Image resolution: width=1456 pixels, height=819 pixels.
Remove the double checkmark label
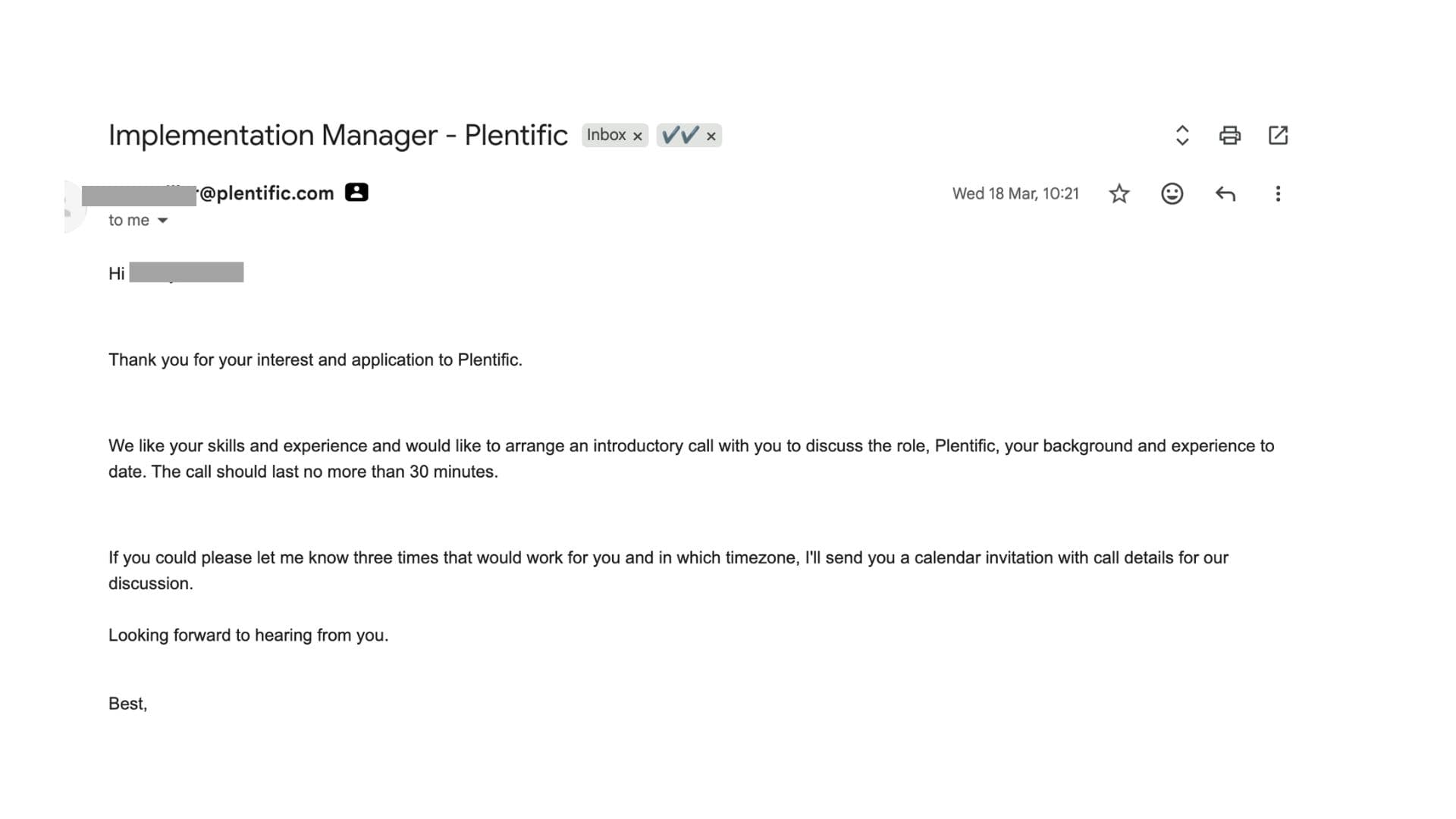click(711, 136)
